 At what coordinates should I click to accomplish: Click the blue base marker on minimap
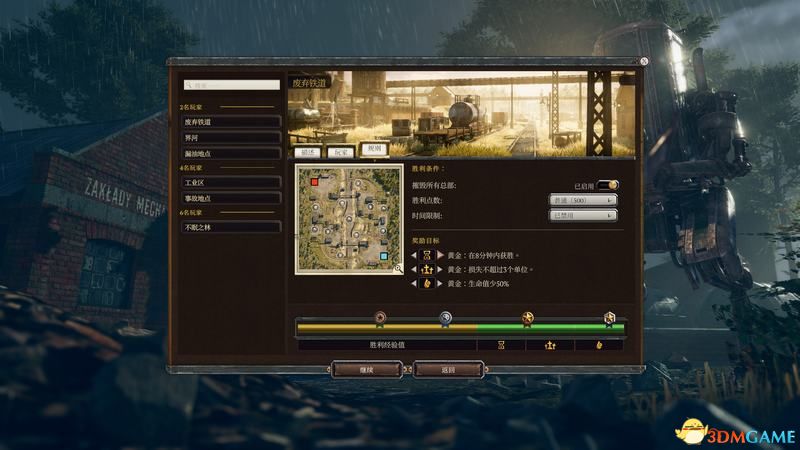384,256
